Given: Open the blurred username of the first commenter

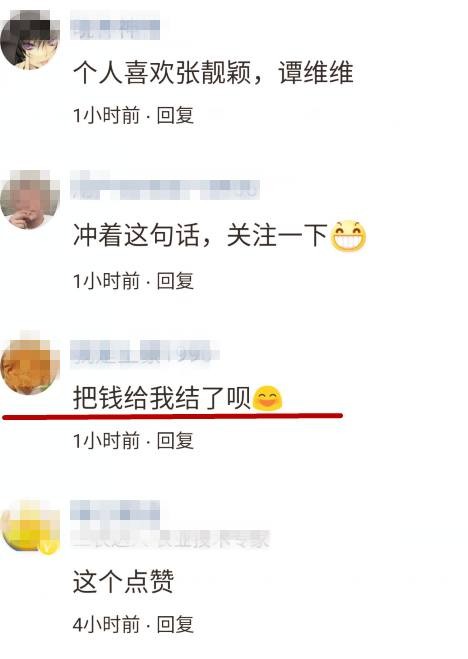Looking at the screenshot, I should click(115, 28).
